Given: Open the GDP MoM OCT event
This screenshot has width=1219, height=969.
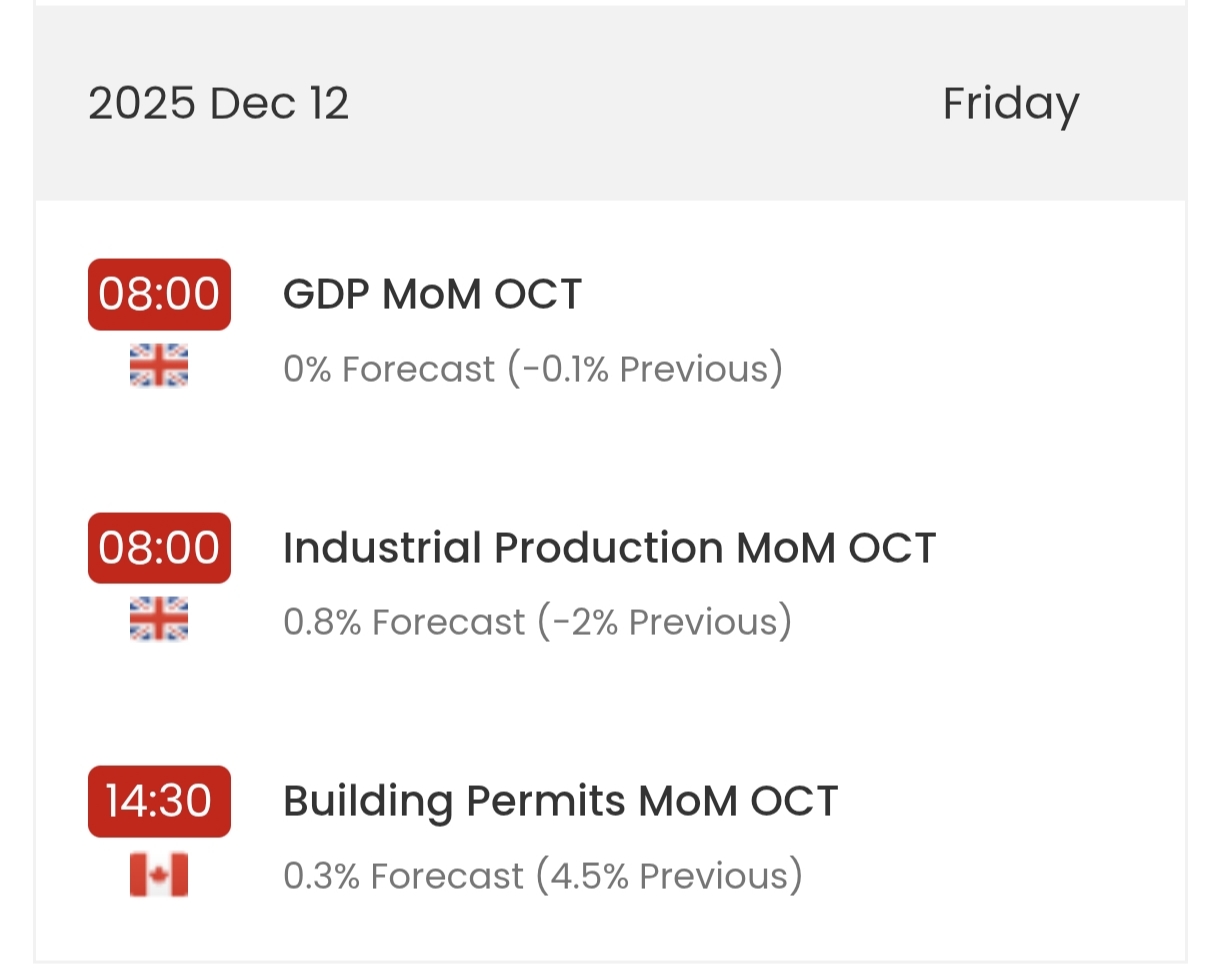Looking at the screenshot, I should [x=432, y=295].
